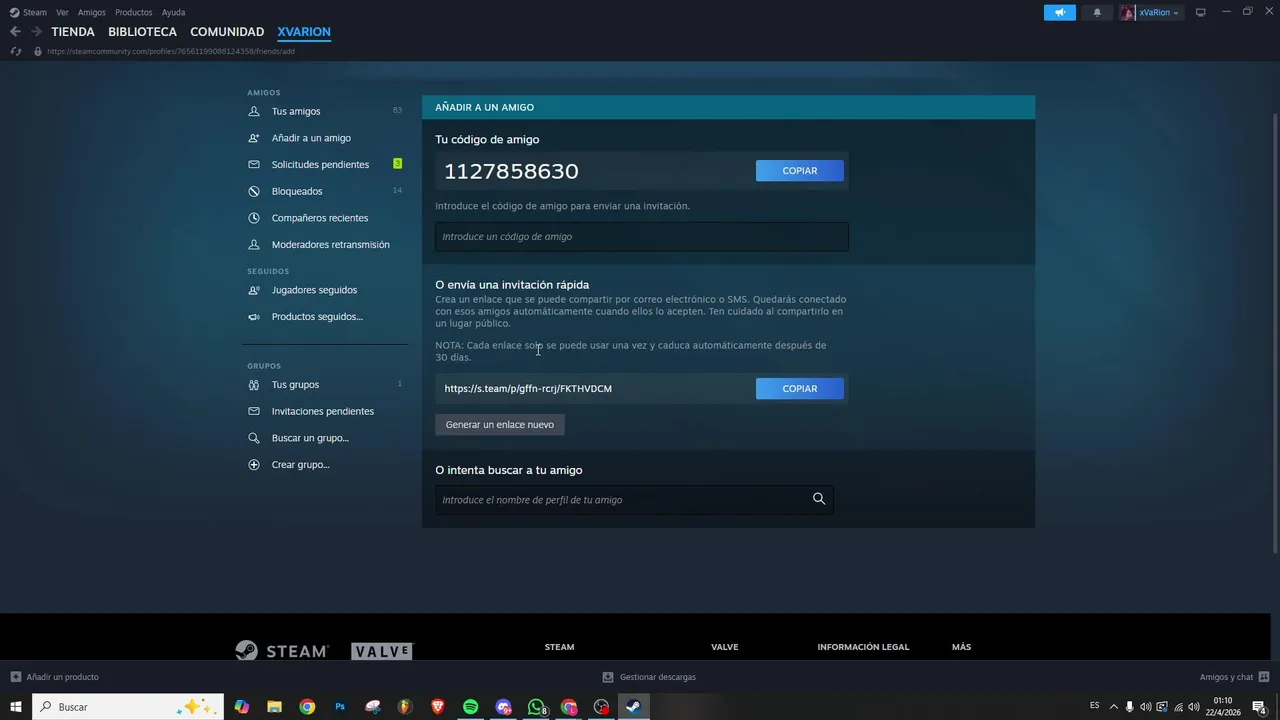
Task: Copy the quick invite link
Action: click(x=800, y=389)
